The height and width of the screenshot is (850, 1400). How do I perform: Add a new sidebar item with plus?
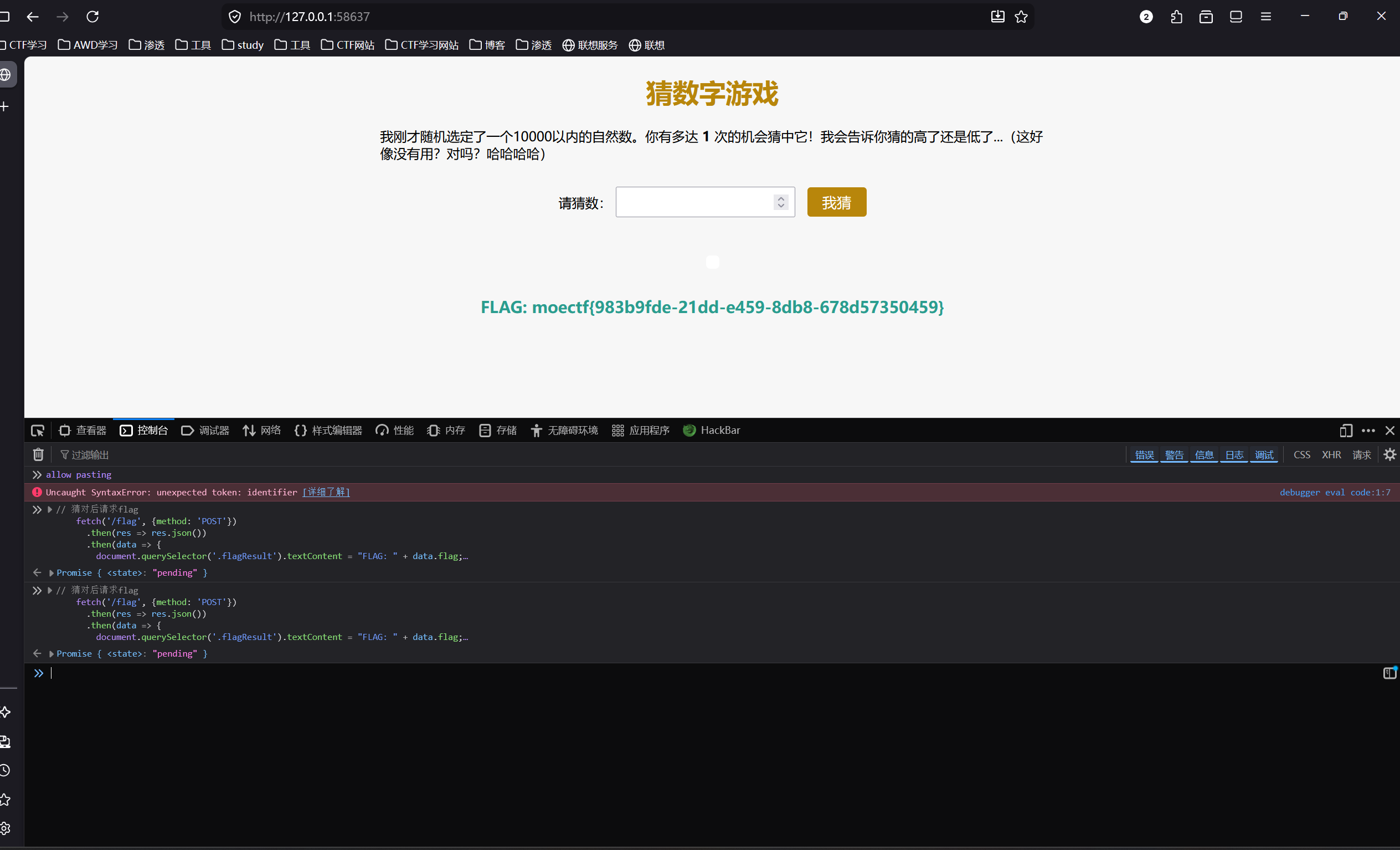(x=4, y=106)
